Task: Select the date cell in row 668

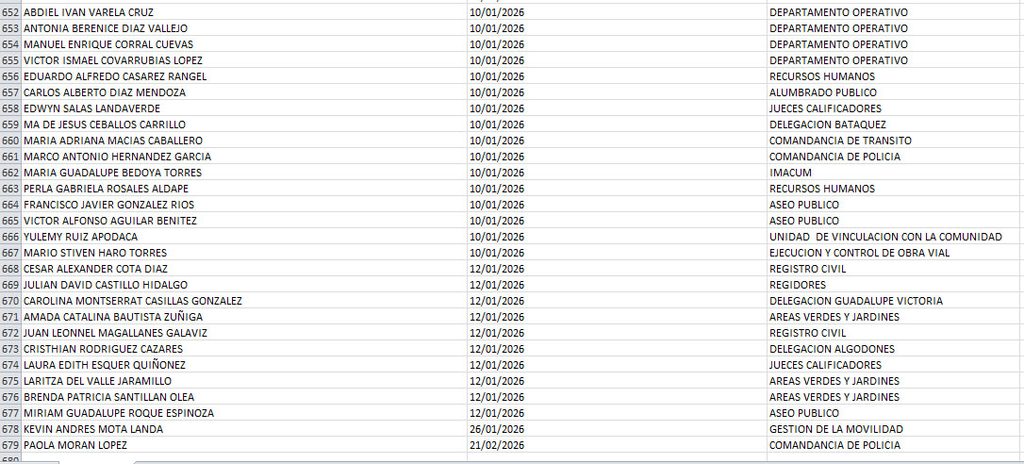Action: [617, 269]
